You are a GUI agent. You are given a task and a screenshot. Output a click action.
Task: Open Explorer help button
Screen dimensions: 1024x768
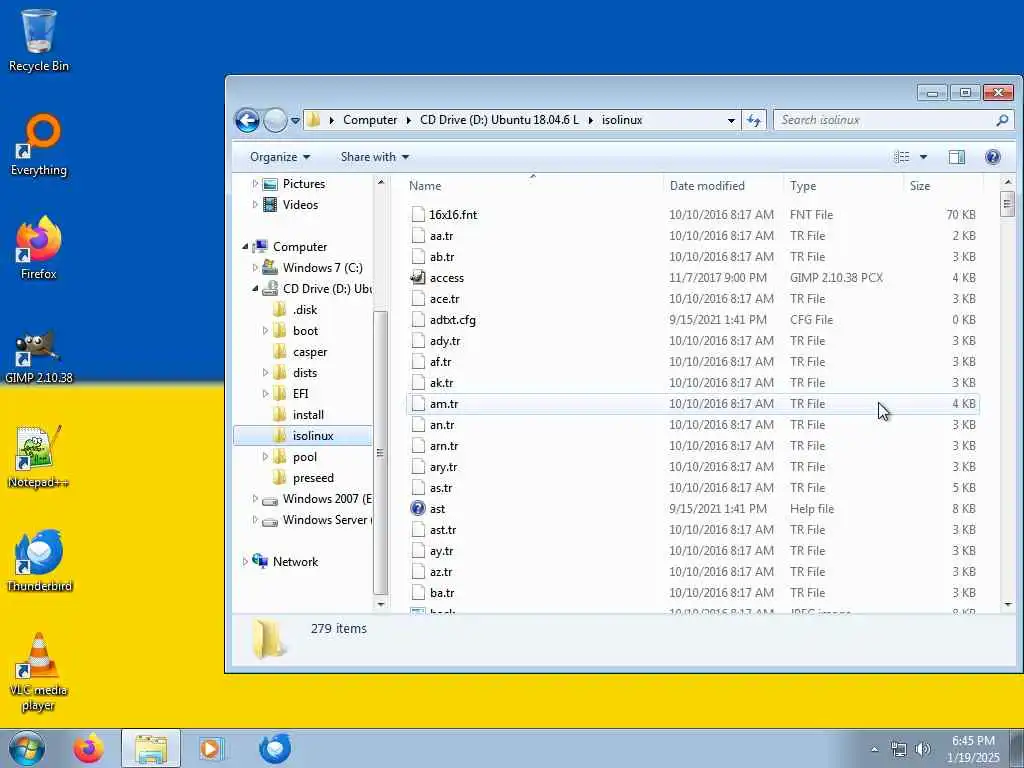coord(993,157)
